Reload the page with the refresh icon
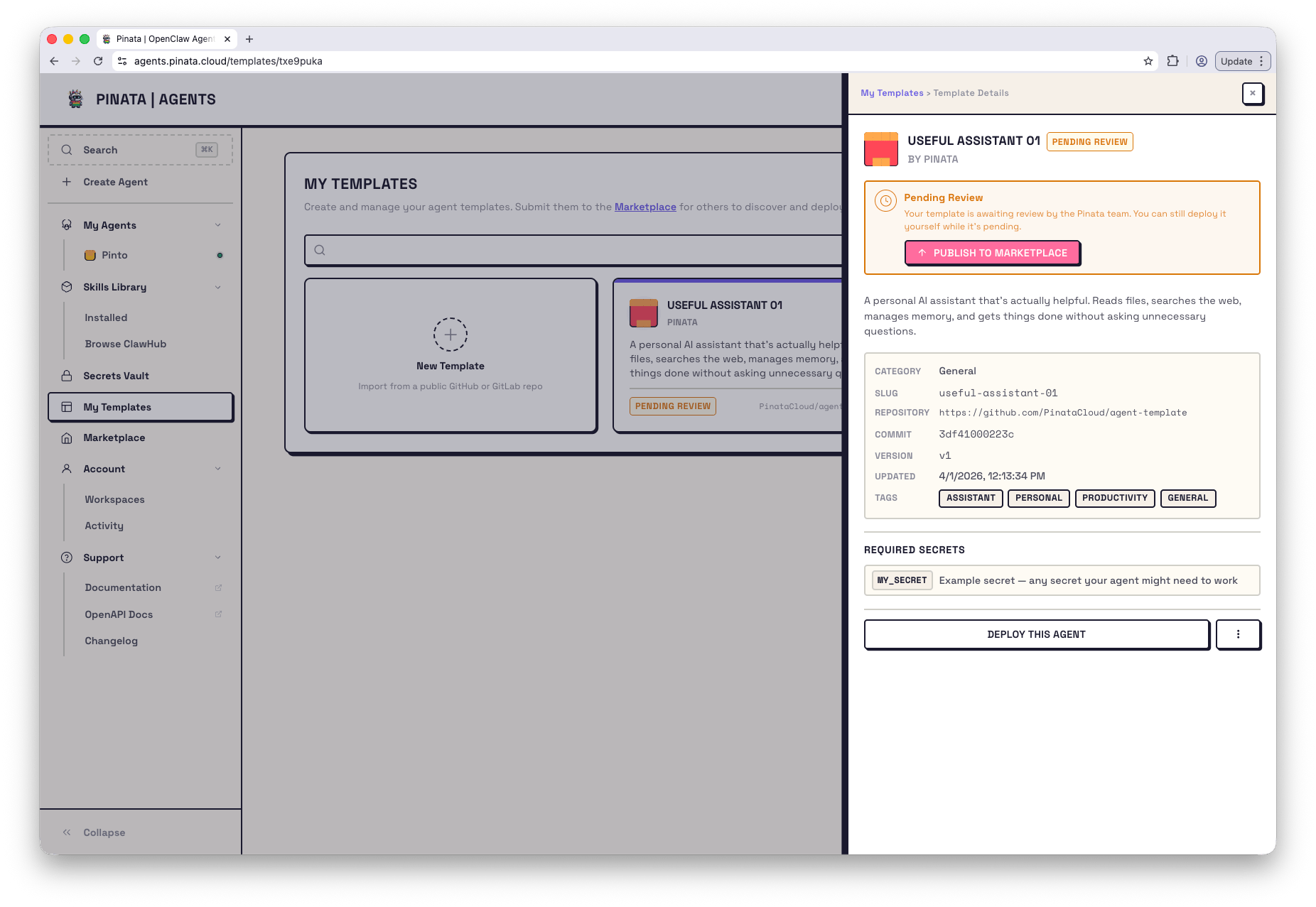 click(98, 61)
